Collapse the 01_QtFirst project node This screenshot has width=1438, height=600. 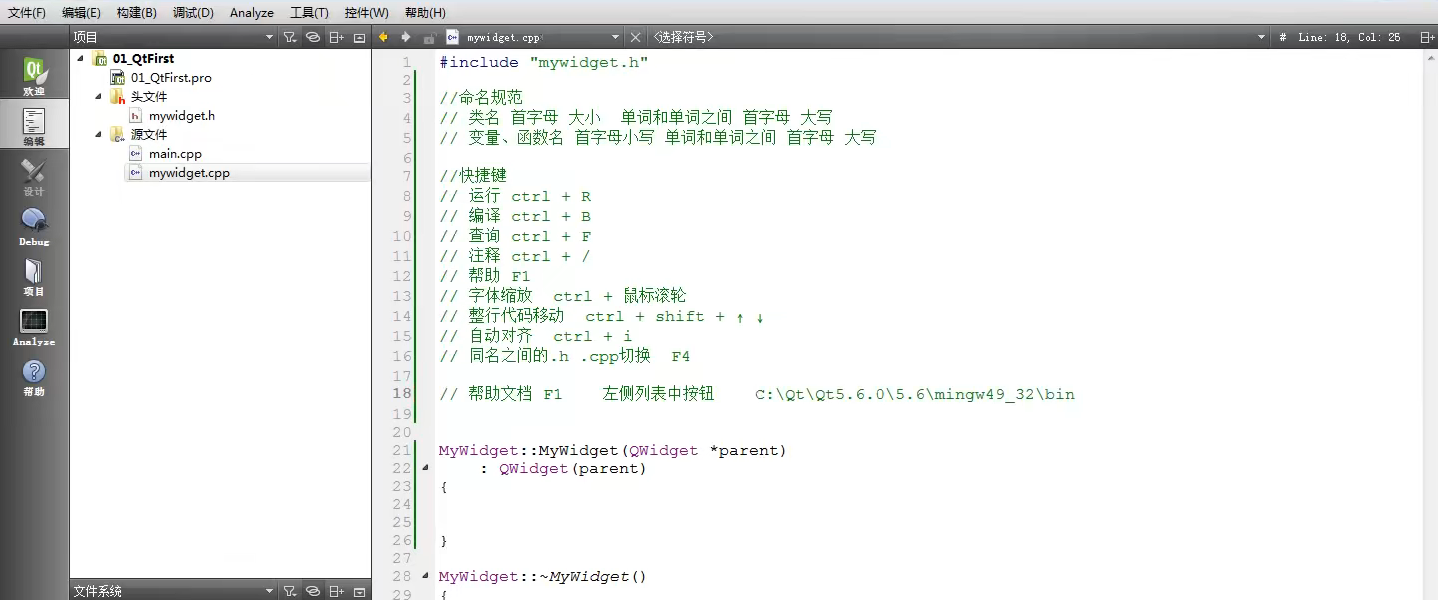coord(80,58)
